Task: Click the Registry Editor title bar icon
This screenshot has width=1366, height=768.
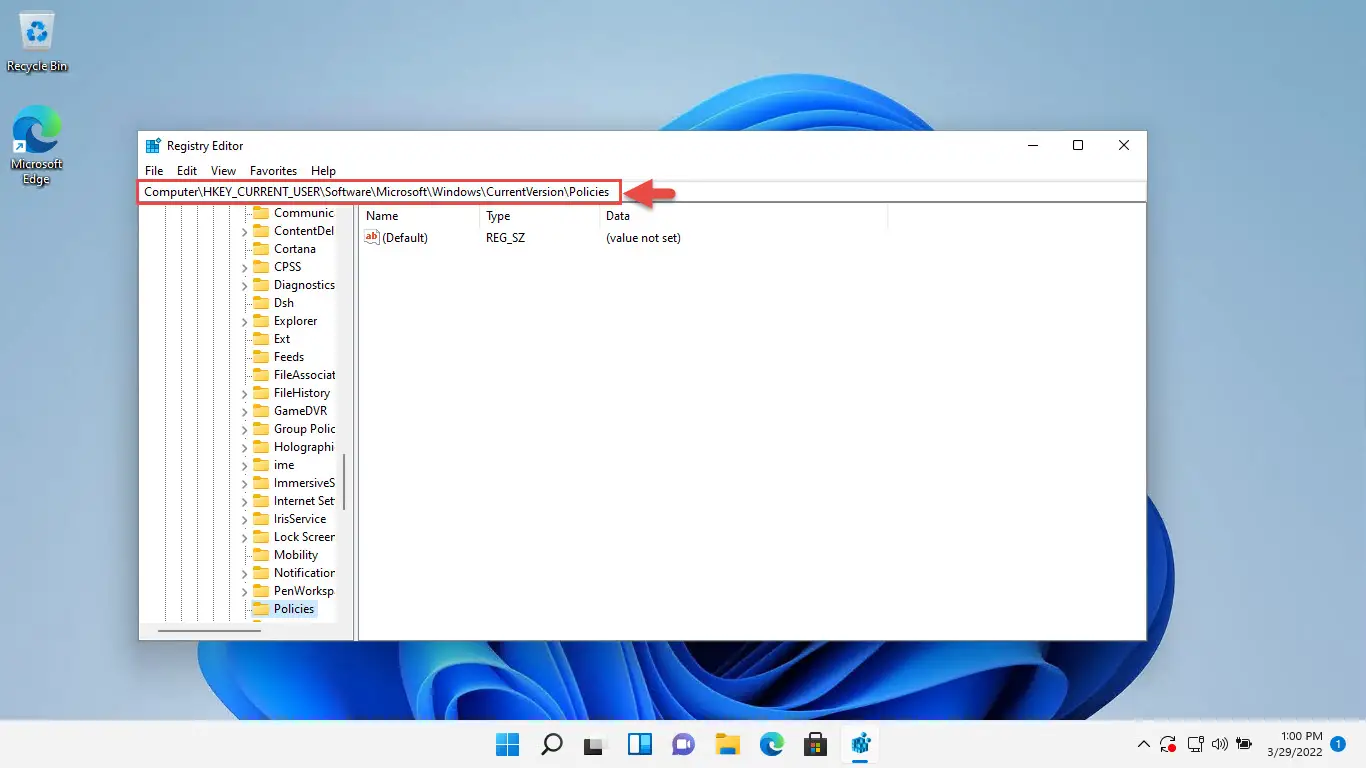Action: [153, 146]
